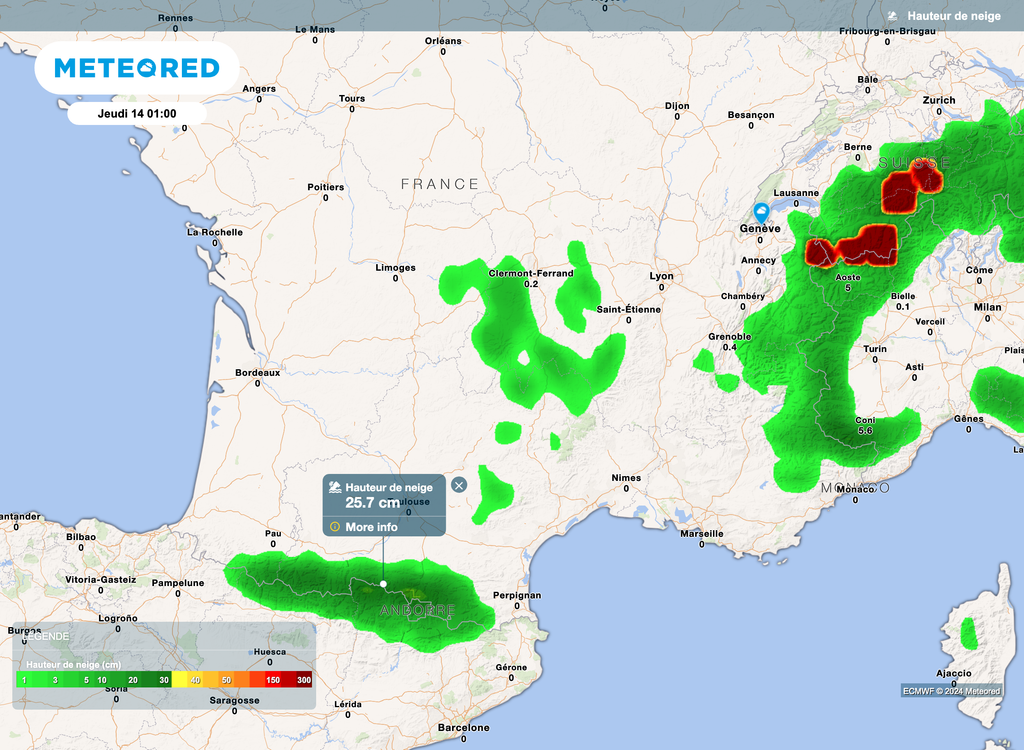Click the 1 cm light green legend swatch

24,680
